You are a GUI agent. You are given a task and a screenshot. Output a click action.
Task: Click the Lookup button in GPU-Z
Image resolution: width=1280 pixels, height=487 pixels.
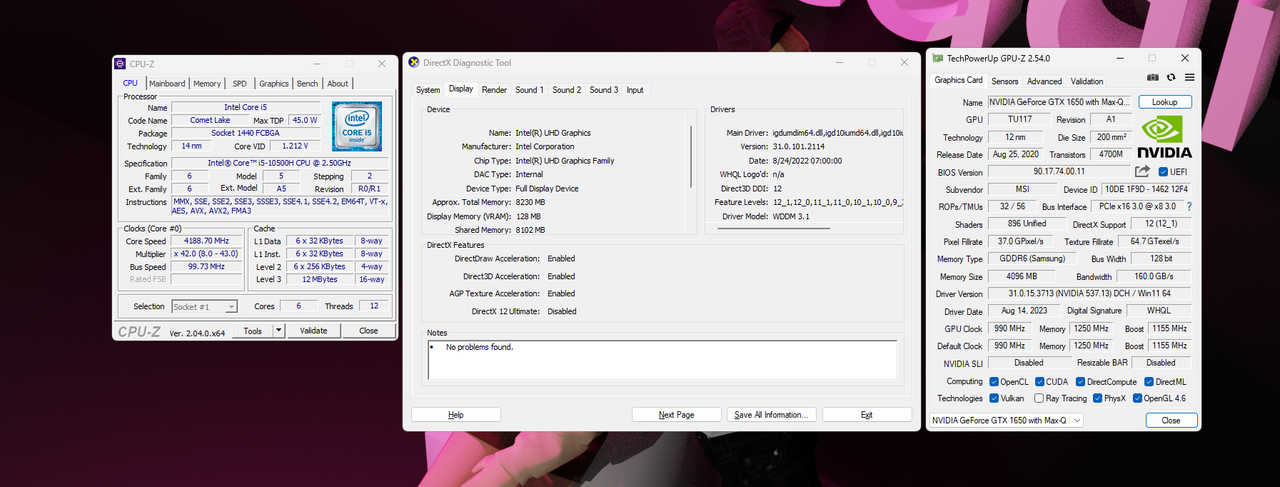pyautogui.click(x=1165, y=102)
